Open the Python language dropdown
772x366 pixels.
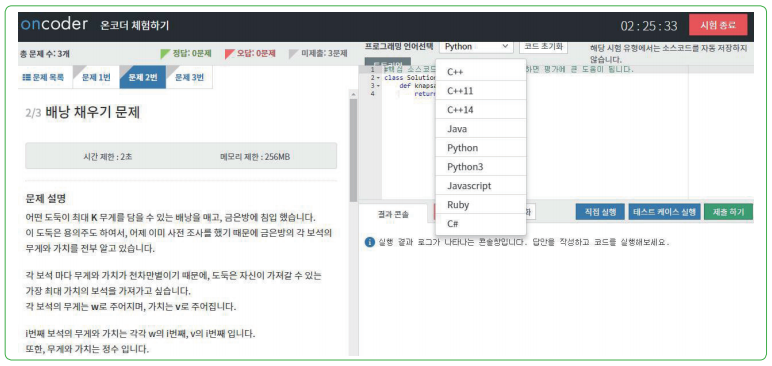click(476, 46)
